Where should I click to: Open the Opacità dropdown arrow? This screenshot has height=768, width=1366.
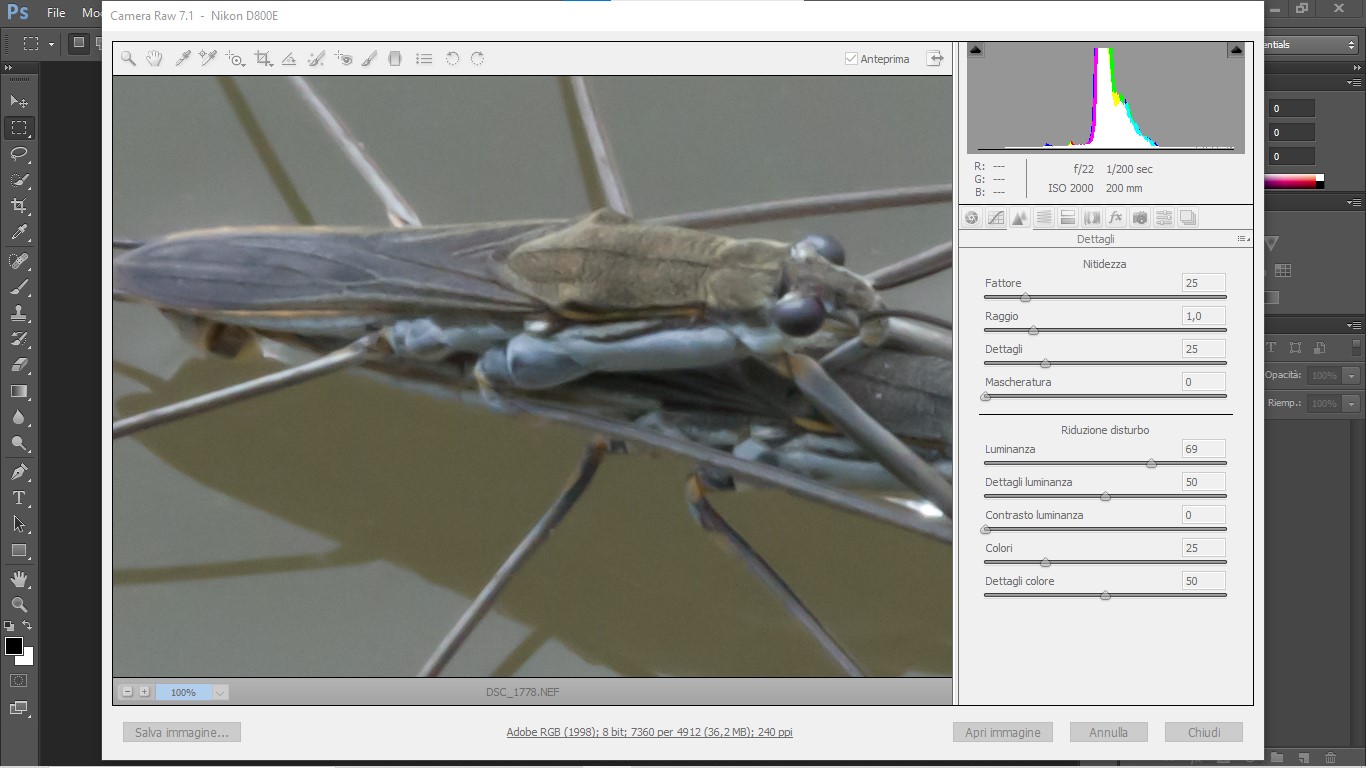tap(1352, 375)
